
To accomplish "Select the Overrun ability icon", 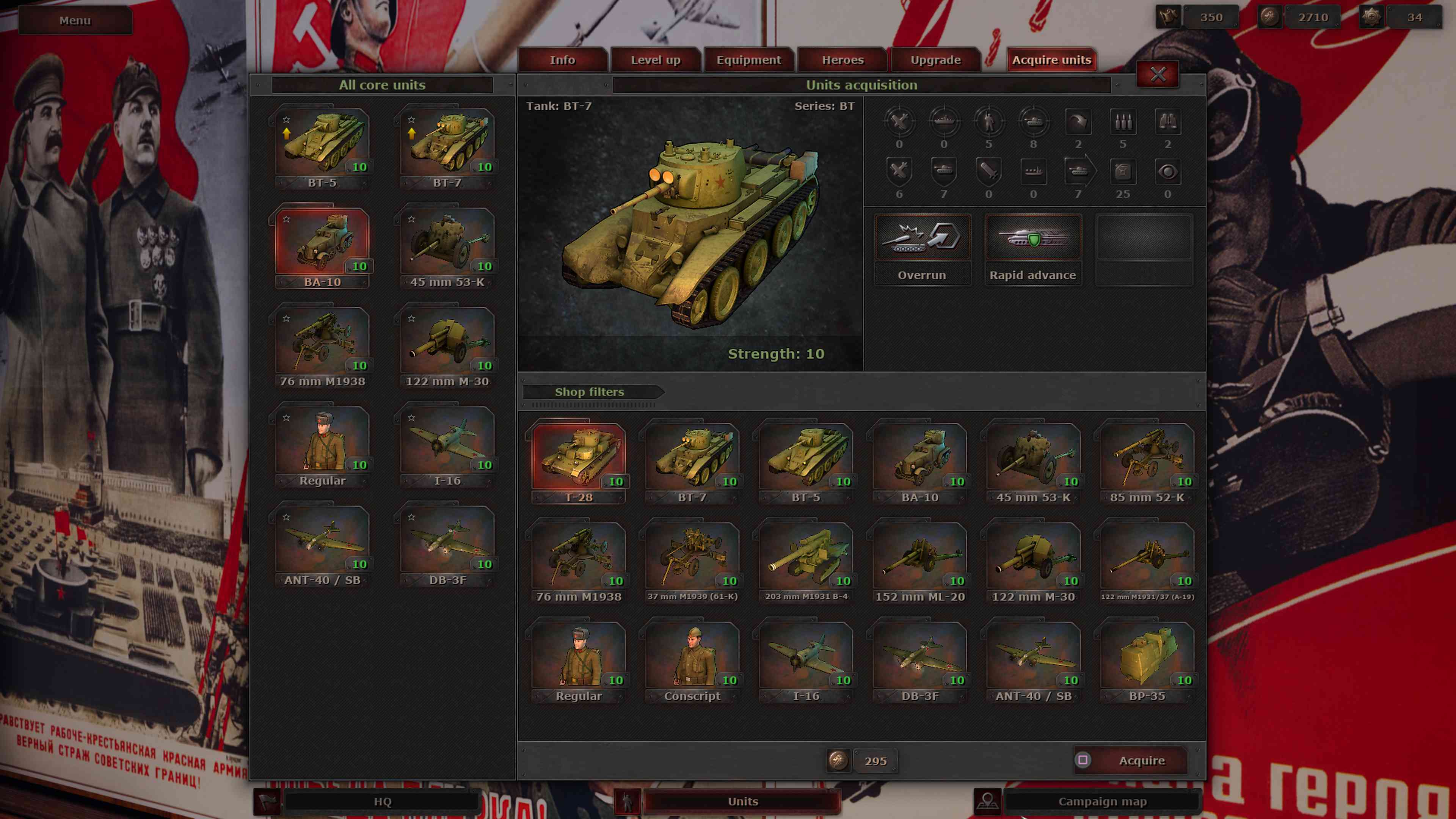I will tap(923, 237).
